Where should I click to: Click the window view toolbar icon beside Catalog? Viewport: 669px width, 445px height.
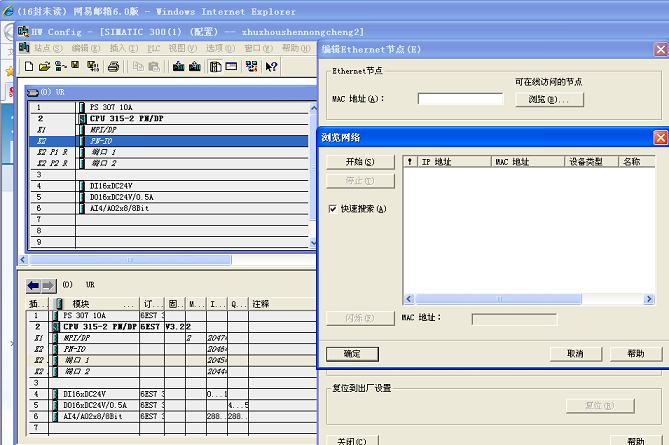pyautogui.click(x=231, y=66)
